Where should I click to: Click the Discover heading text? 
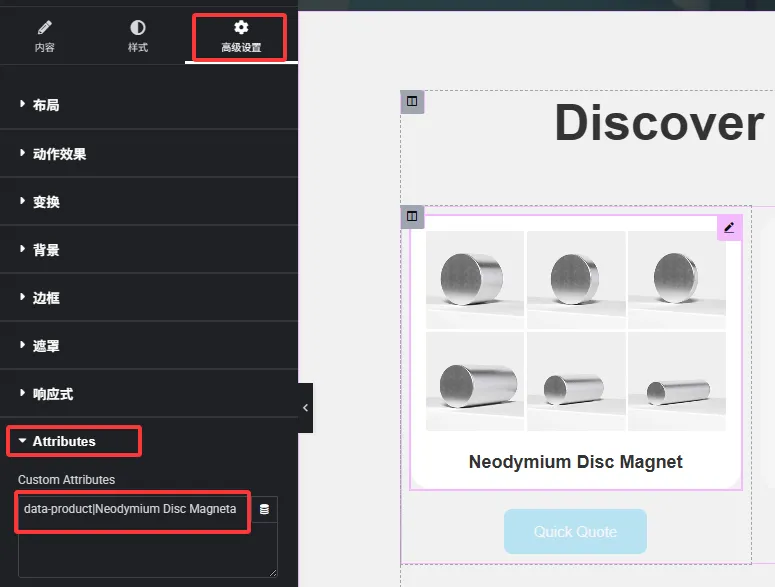tap(659, 123)
